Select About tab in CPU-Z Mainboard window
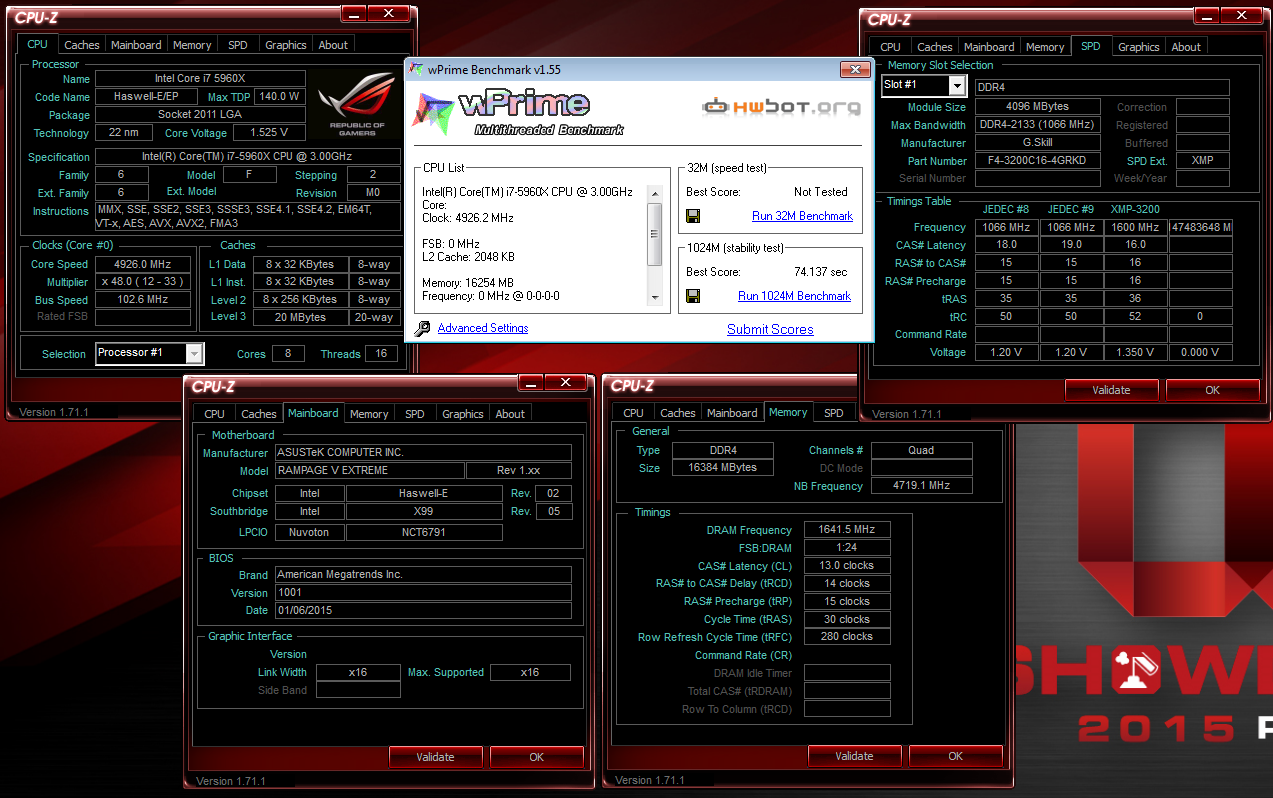The image size is (1273, 798). 510,414
